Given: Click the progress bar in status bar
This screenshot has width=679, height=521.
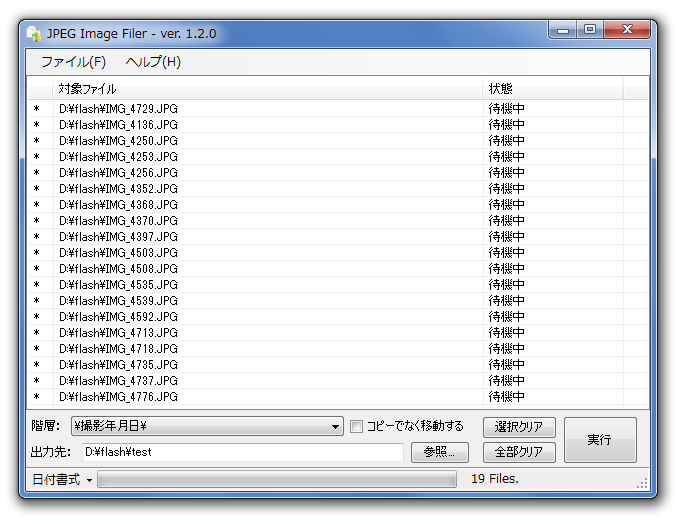Looking at the screenshot, I should (277, 479).
